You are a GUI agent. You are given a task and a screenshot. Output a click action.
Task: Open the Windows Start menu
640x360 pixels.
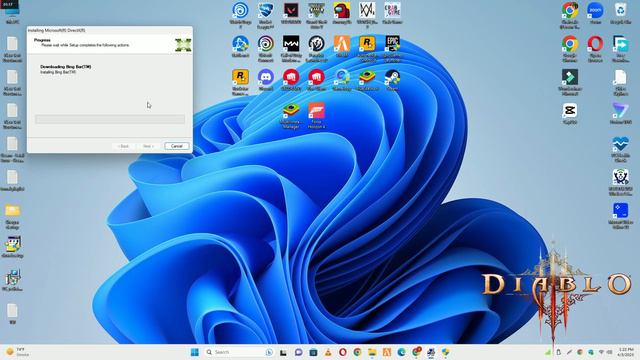pos(195,352)
